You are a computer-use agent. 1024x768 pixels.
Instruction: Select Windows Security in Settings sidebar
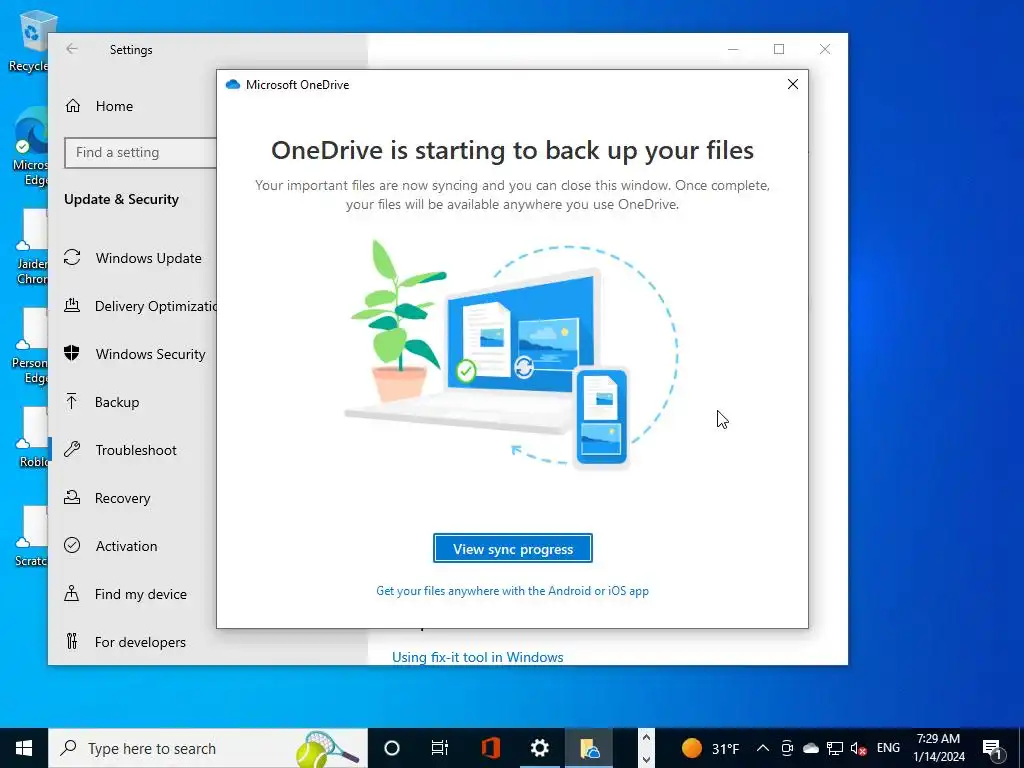(150, 354)
